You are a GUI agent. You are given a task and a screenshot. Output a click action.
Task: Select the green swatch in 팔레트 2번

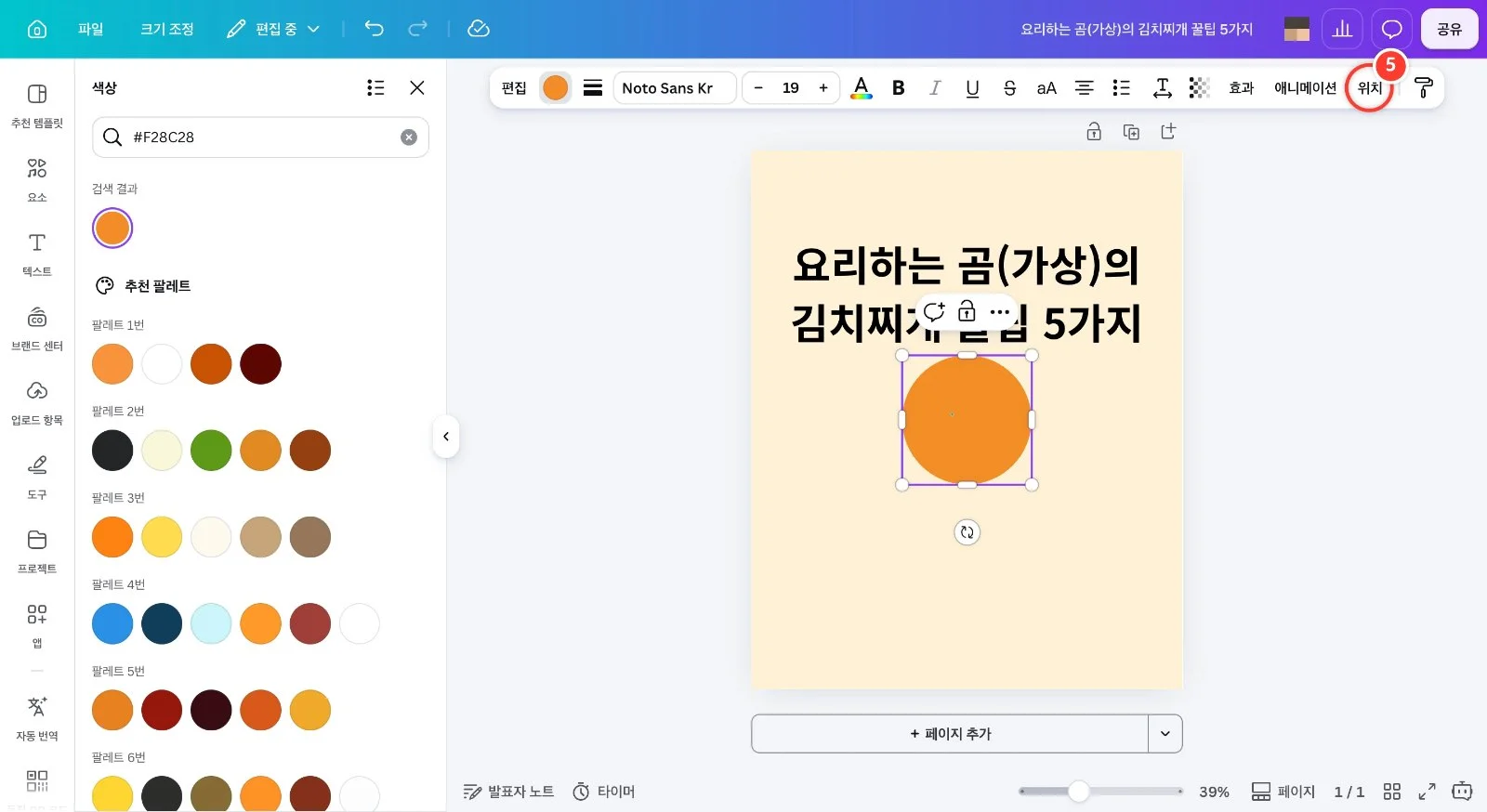point(211,451)
